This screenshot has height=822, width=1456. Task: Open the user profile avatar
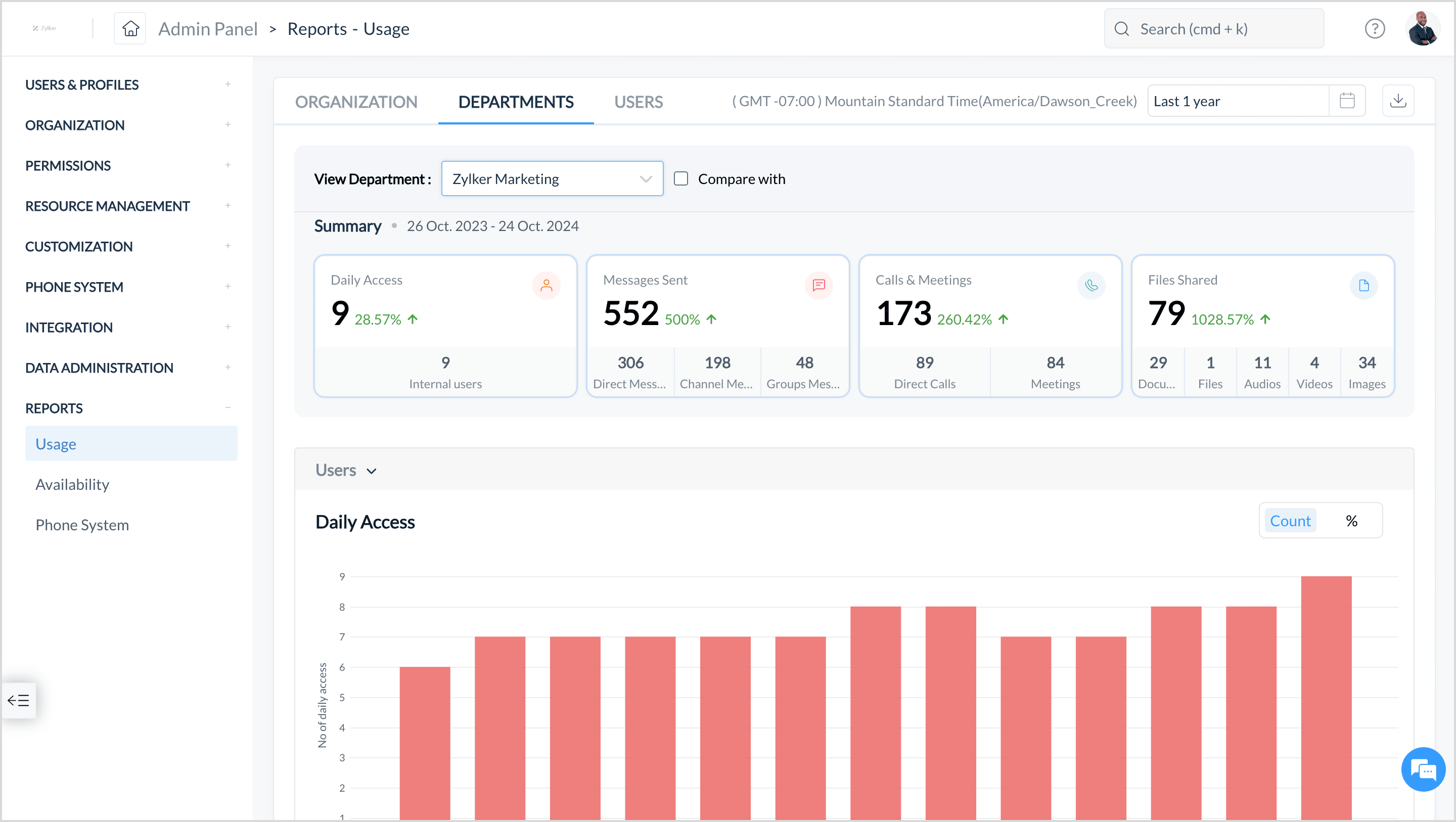[1422, 28]
